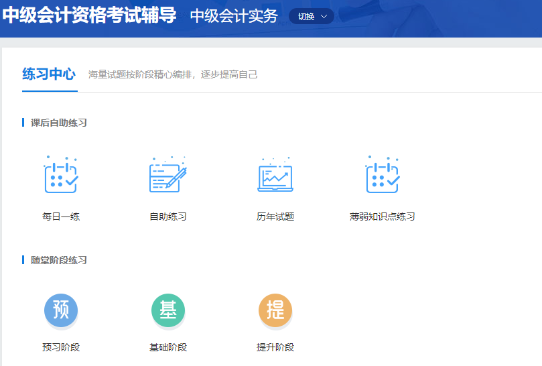Click the 提升阶段 label
The height and width of the screenshot is (366, 542).
(275, 347)
